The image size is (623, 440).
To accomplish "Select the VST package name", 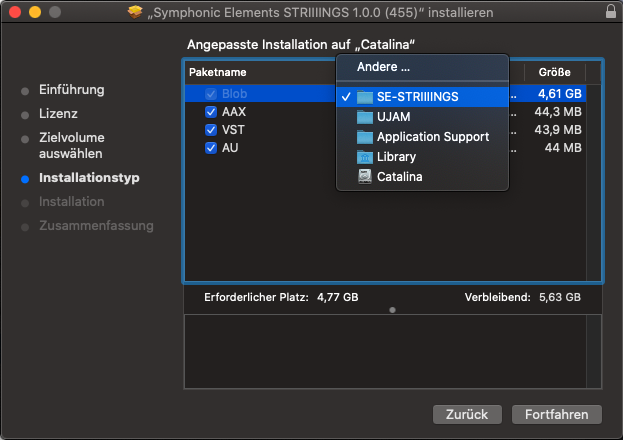I will coord(233,130).
